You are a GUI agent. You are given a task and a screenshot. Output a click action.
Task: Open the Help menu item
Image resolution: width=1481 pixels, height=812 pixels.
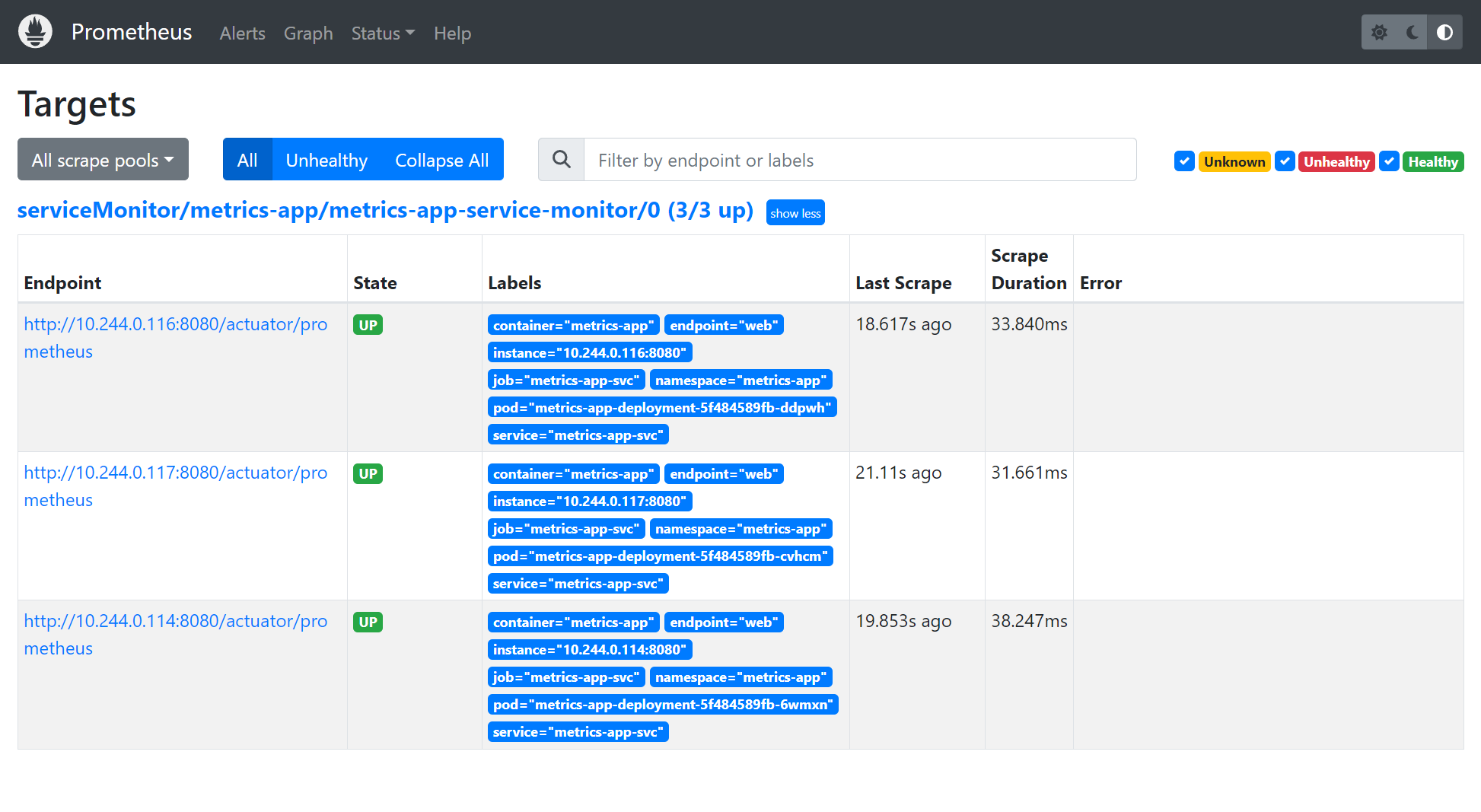(452, 33)
